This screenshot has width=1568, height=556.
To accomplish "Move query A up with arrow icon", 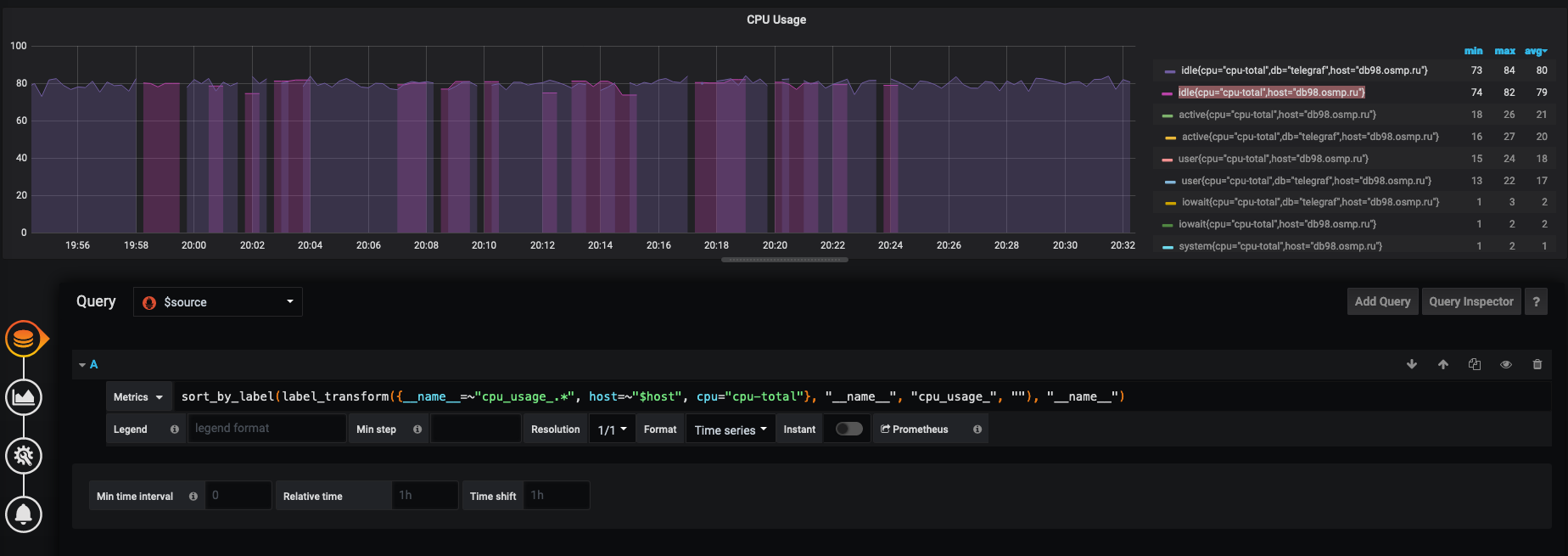I will 1443,364.
